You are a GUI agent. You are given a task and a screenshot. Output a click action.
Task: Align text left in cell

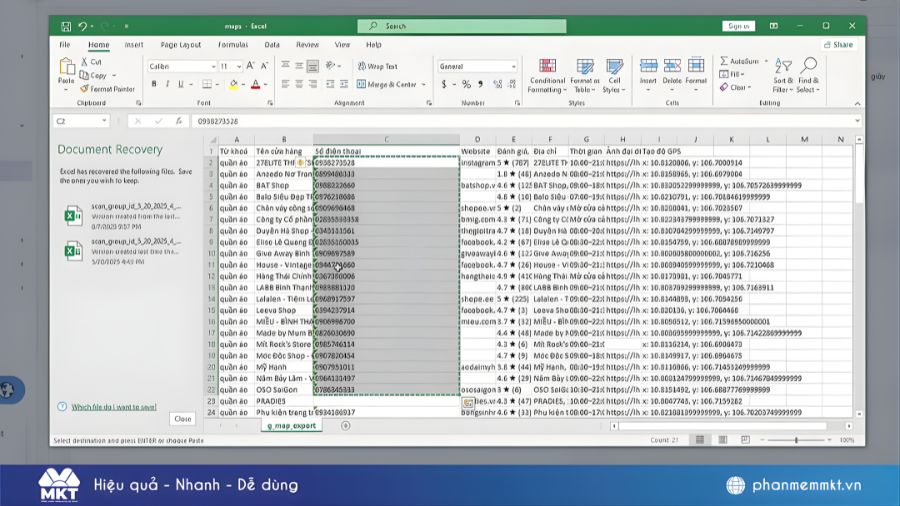[285, 84]
